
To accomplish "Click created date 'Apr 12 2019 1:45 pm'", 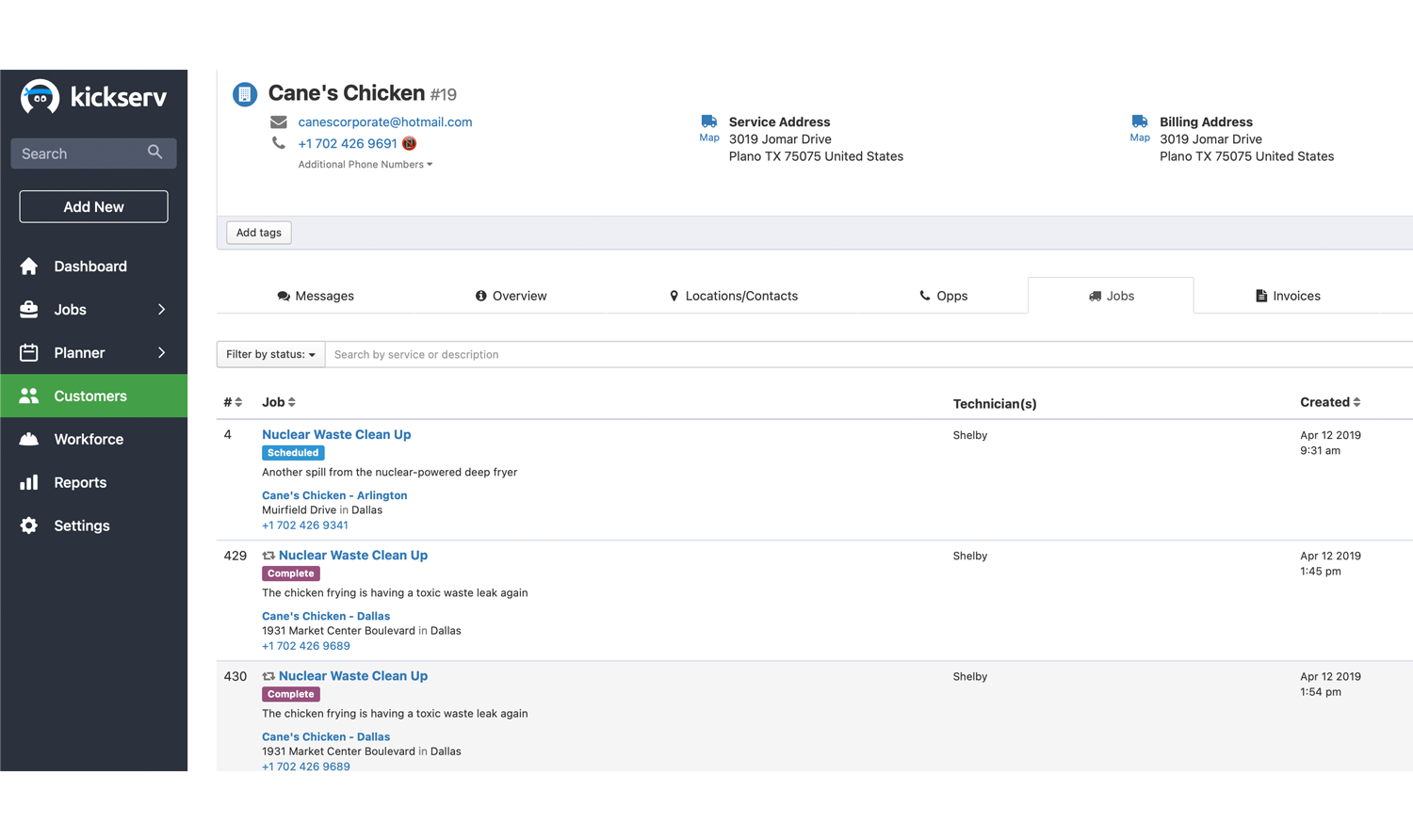I will (1330, 563).
